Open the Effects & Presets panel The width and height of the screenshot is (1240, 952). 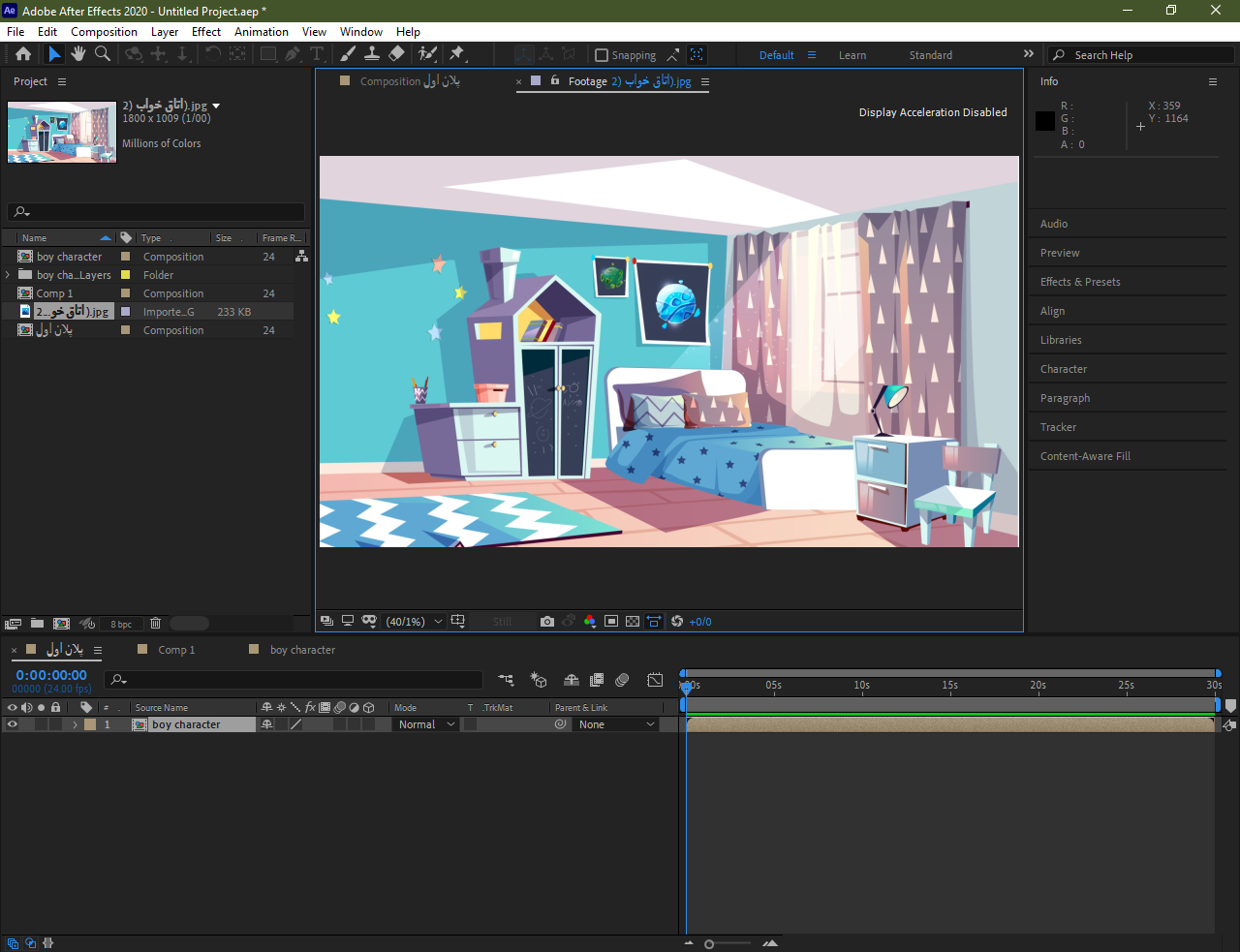coord(1080,282)
